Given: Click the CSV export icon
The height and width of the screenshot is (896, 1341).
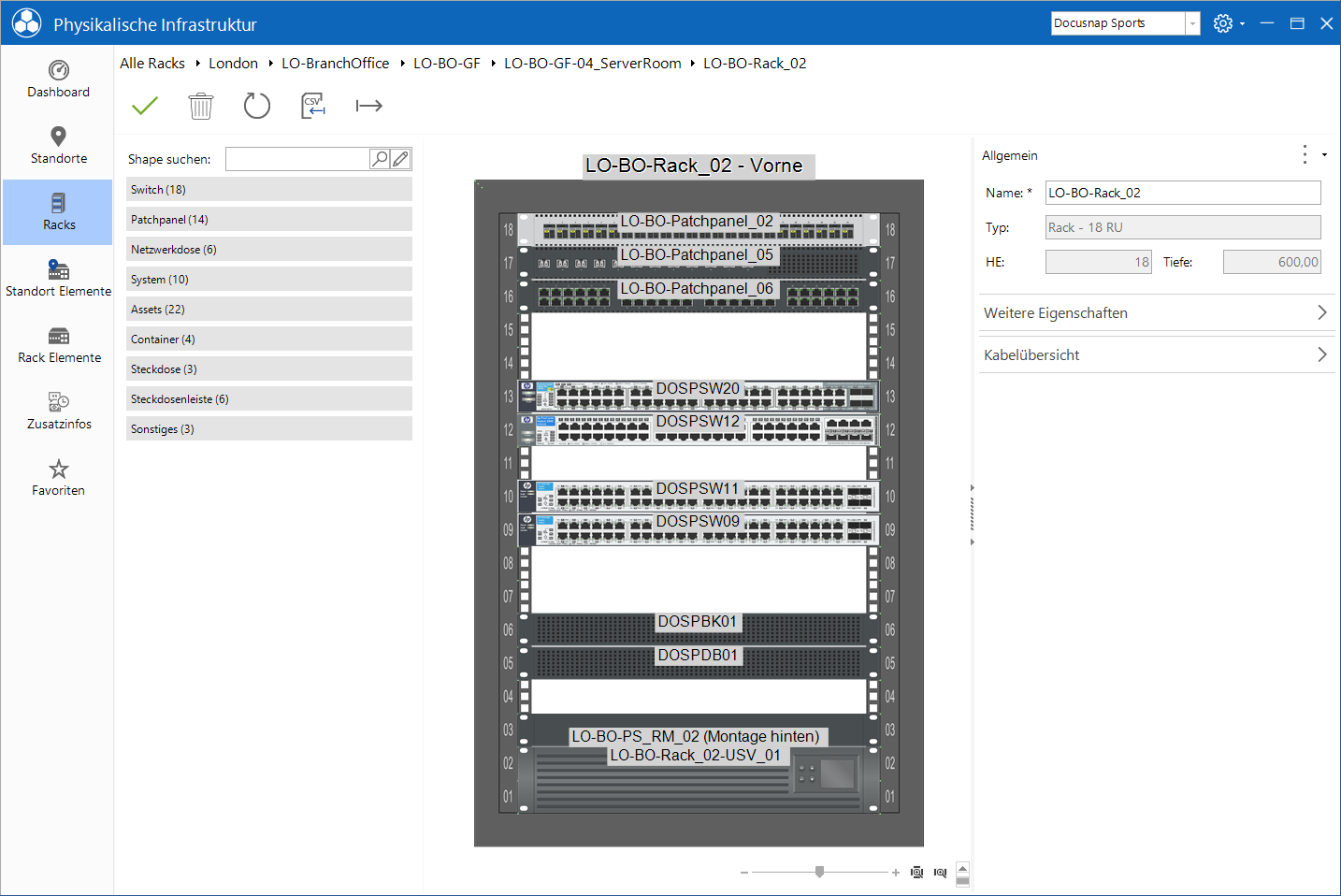Looking at the screenshot, I should [313, 106].
